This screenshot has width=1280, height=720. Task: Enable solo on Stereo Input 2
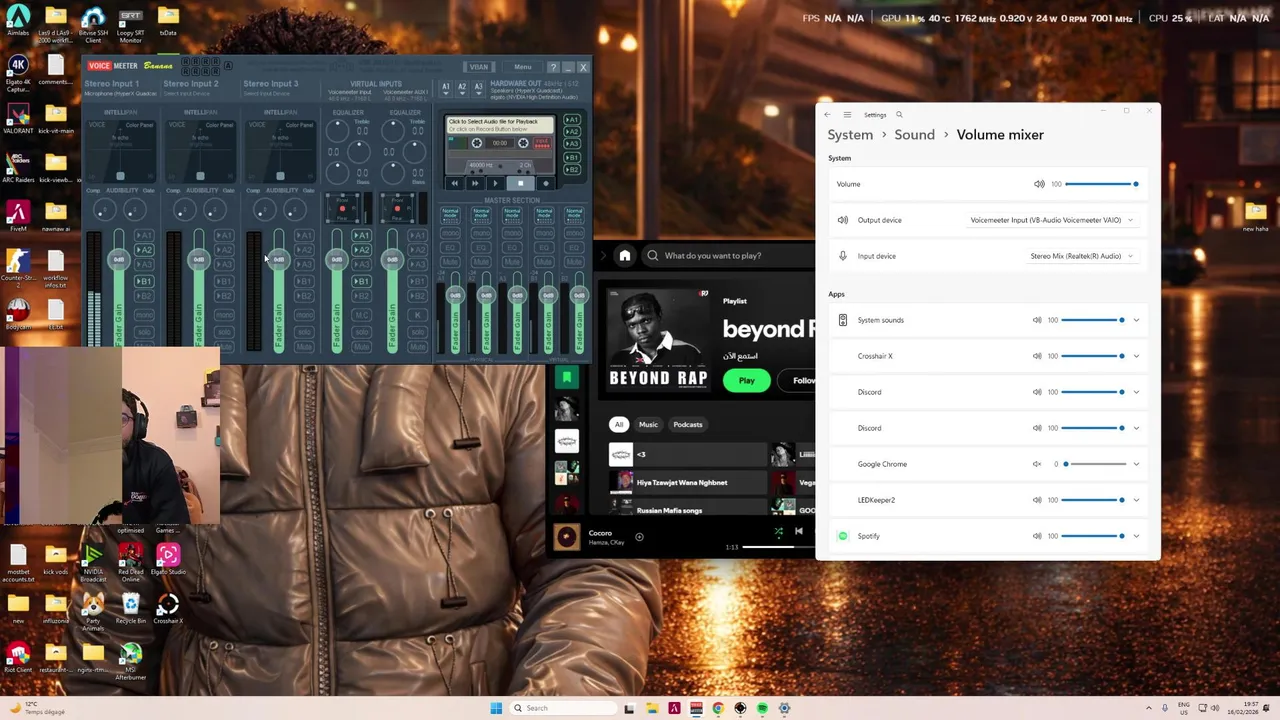[x=224, y=331]
